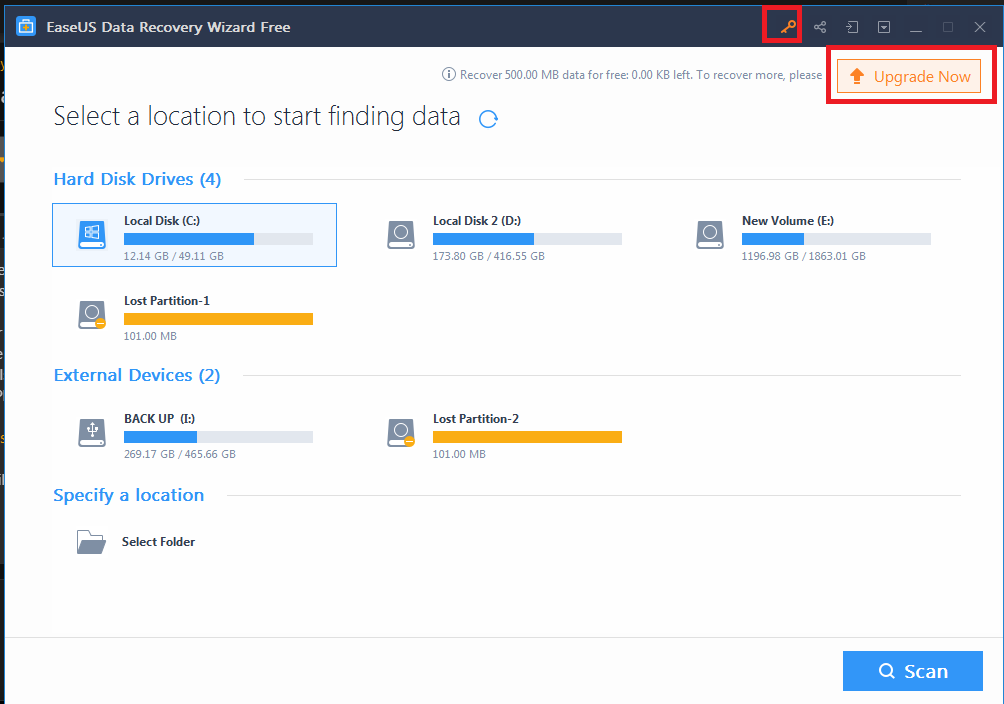The width and height of the screenshot is (1004, 704).
Task: Click the refresh drives icon beside heading
Action: [x=489, y=119]
